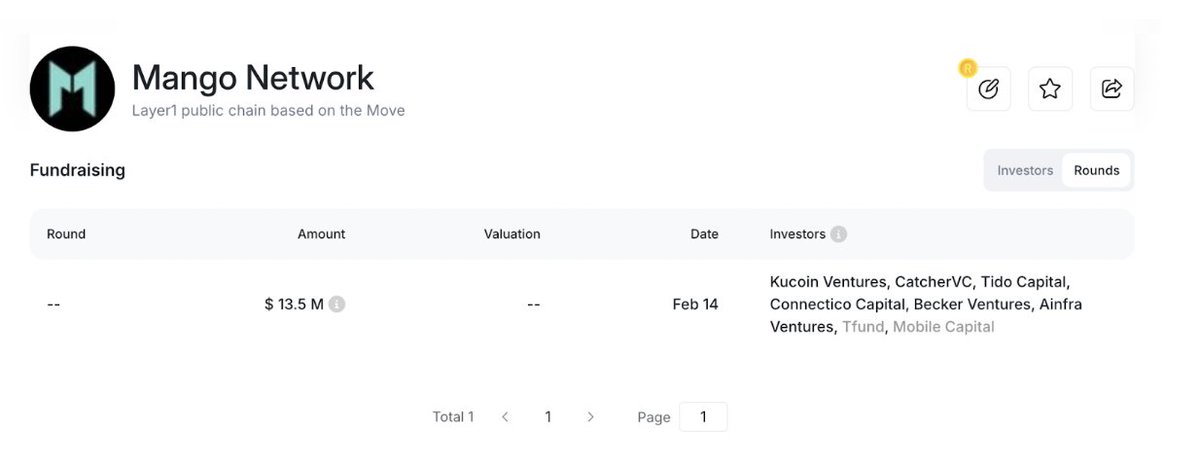This screenshot has width=1200, height=465.
Task: Focus the Page number input field
Action: (x=703, y=417)
